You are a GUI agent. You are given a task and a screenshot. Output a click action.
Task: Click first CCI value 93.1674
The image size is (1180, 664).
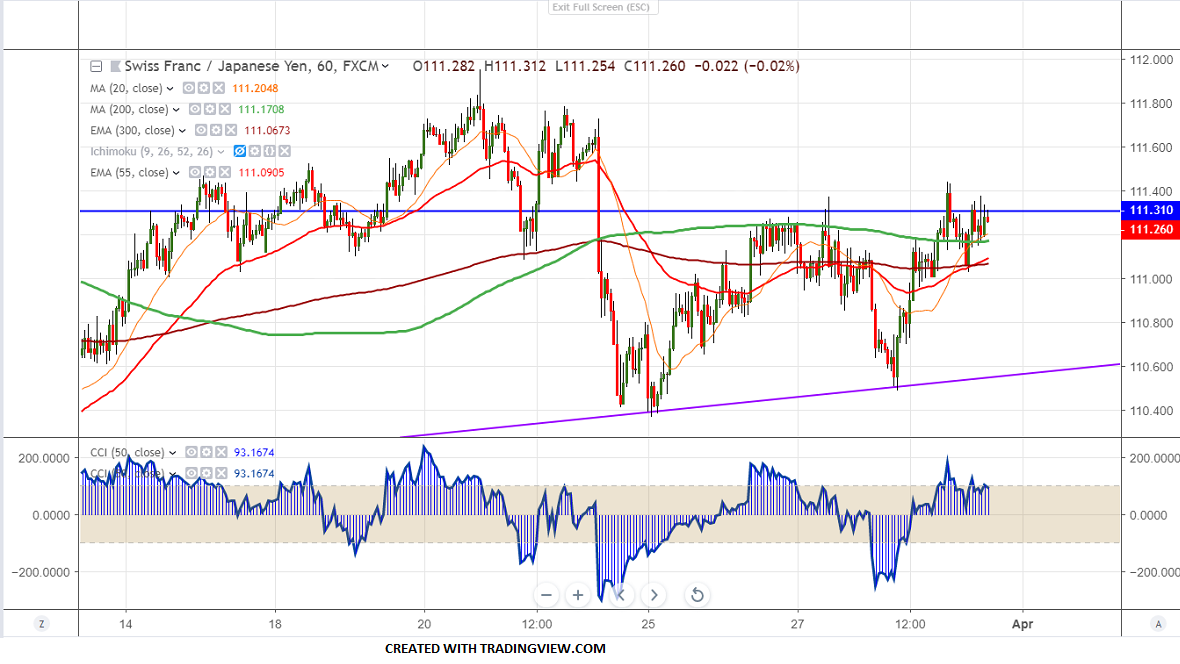click(254, 452)
